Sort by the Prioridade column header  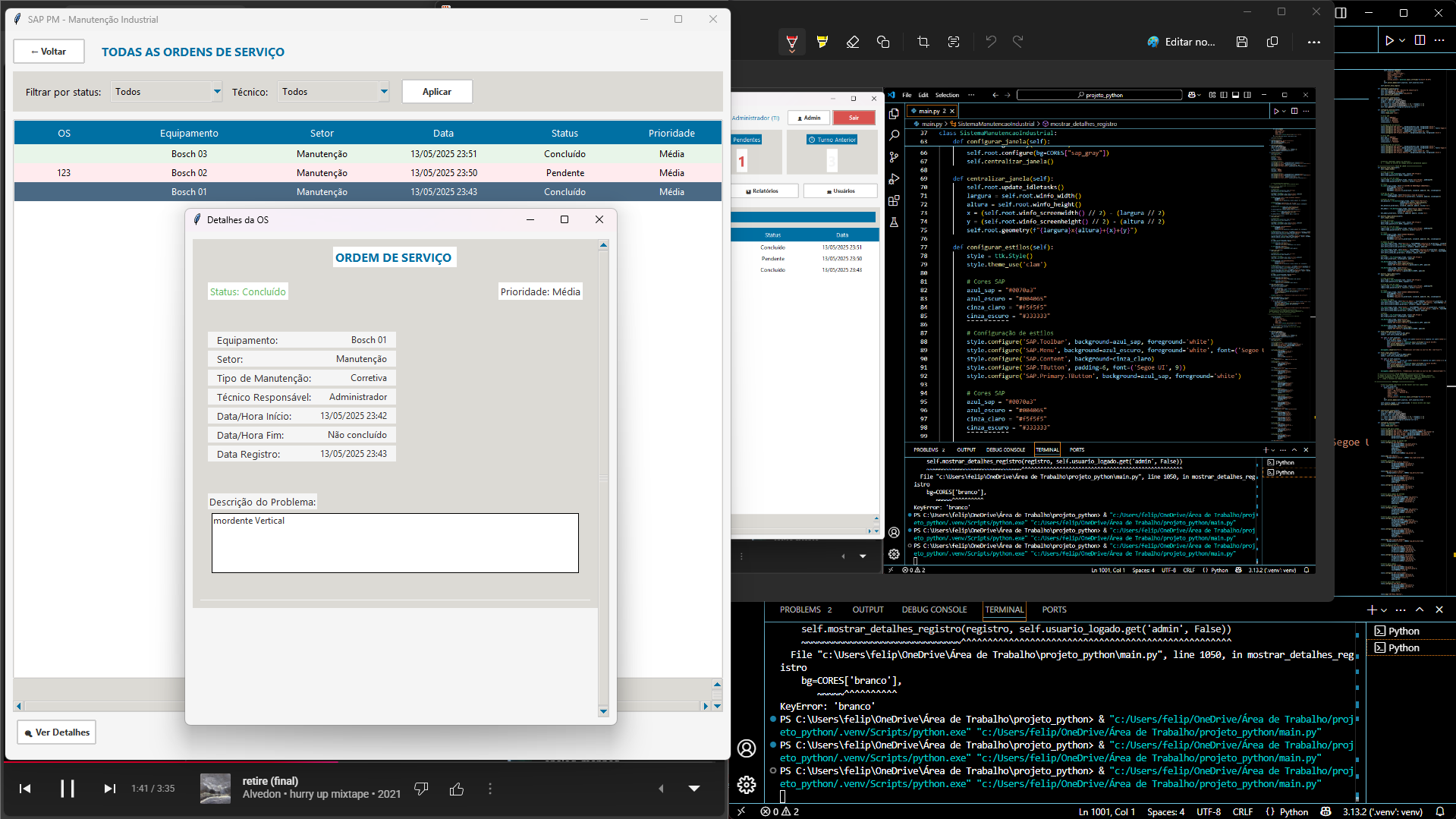[671, 133]
